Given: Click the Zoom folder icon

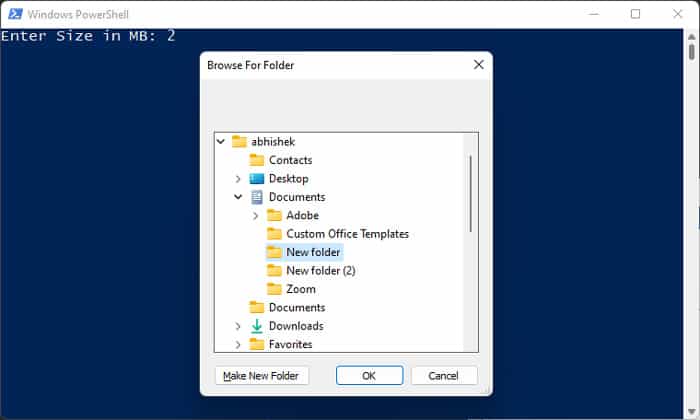Looking at the screenshot, I should point(274,289).
